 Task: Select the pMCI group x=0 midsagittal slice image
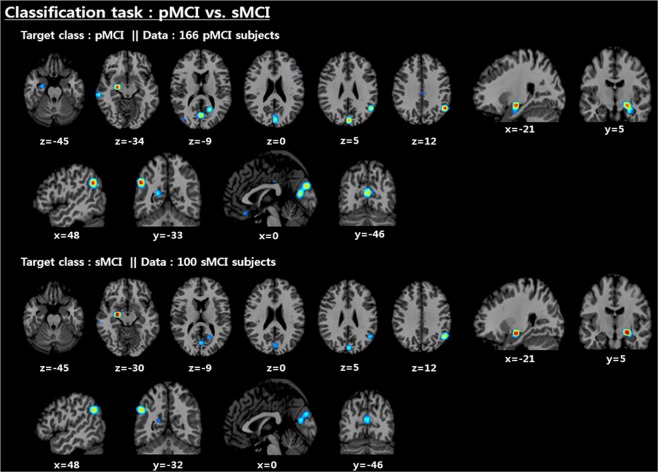pos(271,190)
